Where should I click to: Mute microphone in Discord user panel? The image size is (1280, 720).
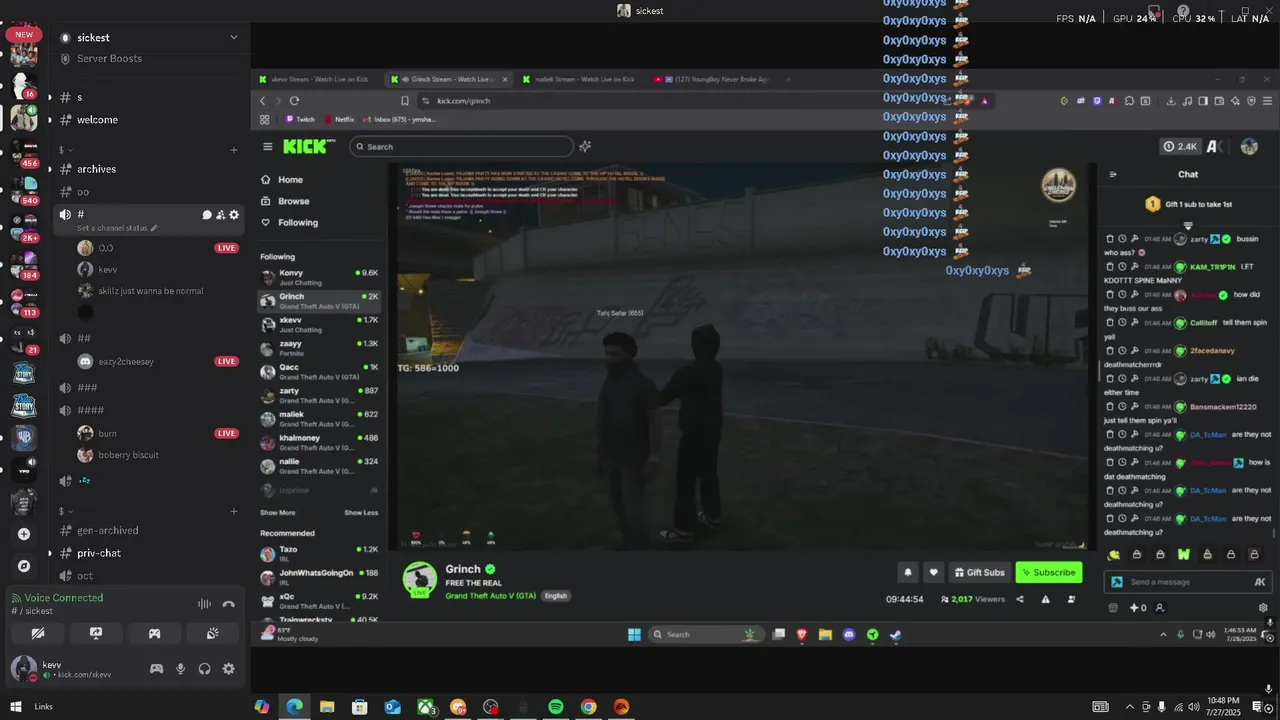pyautogui.click(x=181, y=669)
